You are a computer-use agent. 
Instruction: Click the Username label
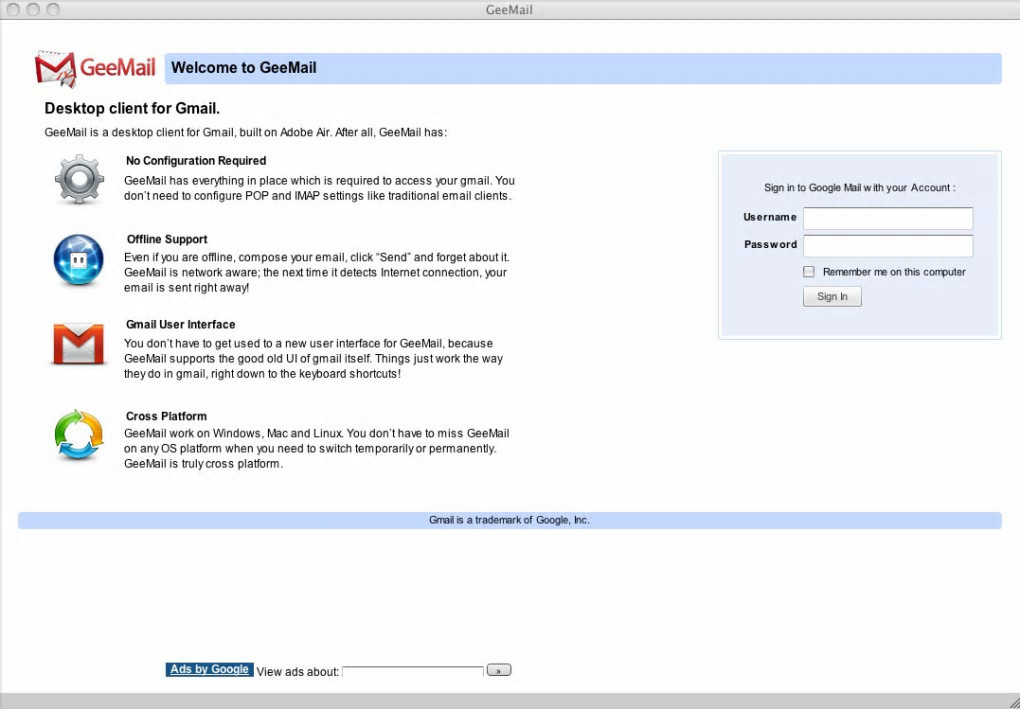[770, 217]
